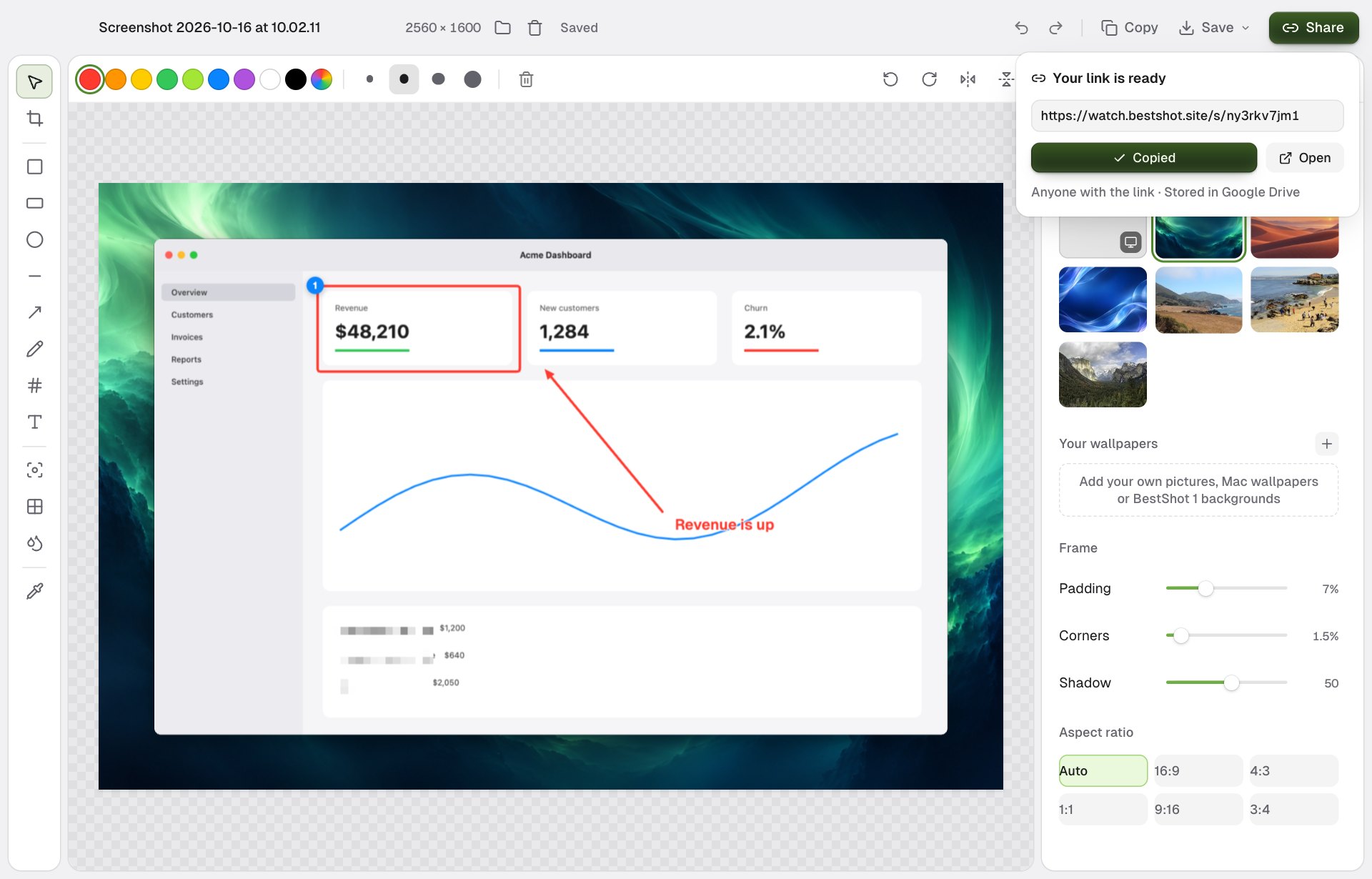
Task: Rotate the image counterclockwise
Action: 890,79
